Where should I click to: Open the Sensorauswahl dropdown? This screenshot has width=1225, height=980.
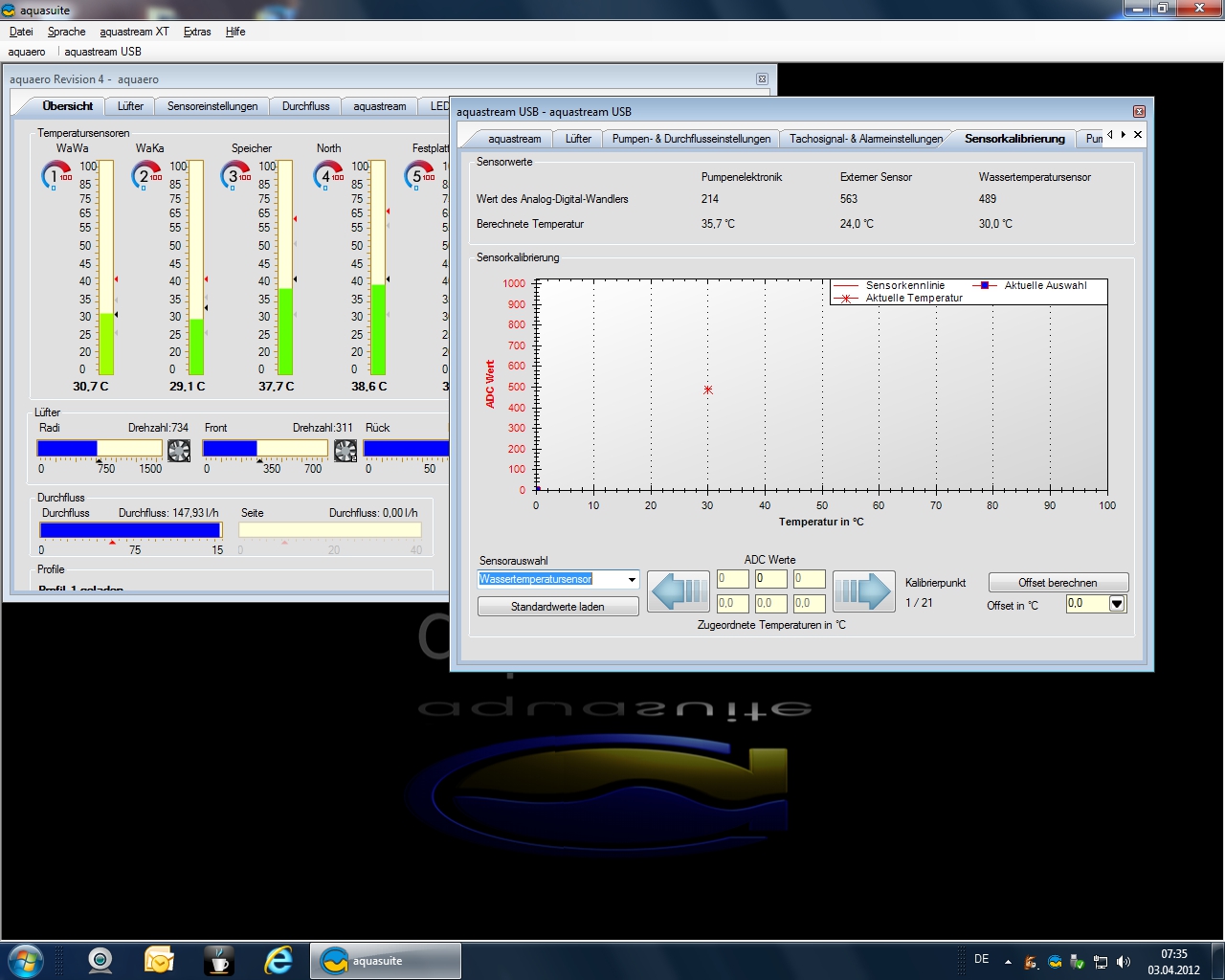tap(632, 580)
